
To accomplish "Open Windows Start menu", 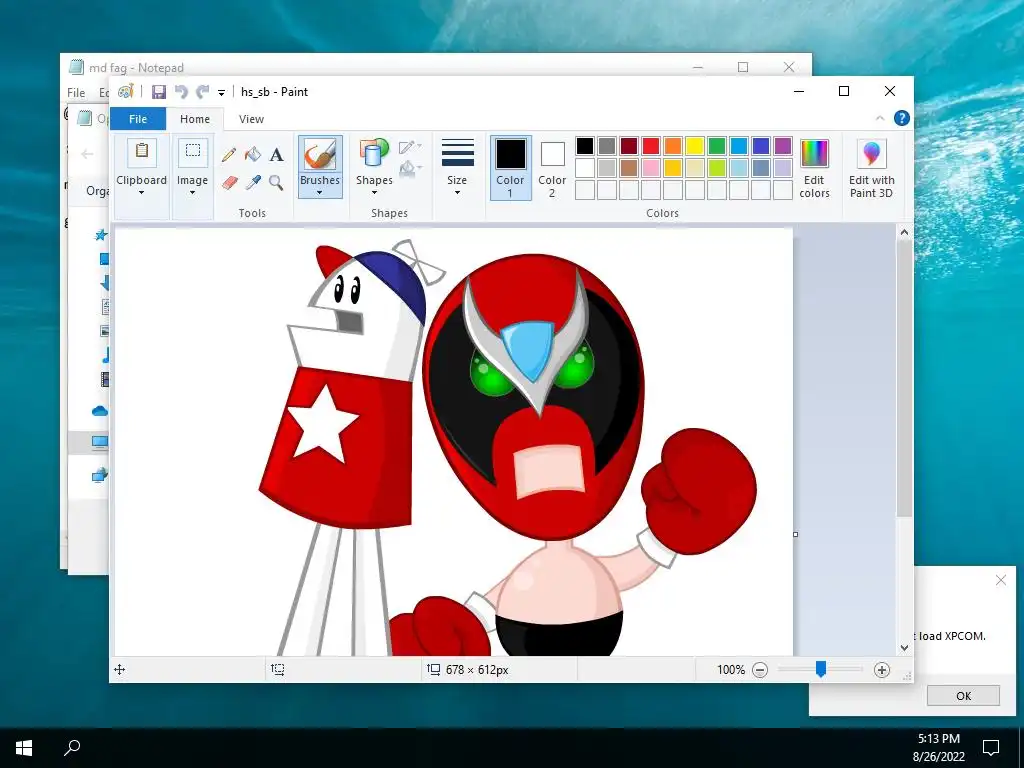I will [24, 748].
